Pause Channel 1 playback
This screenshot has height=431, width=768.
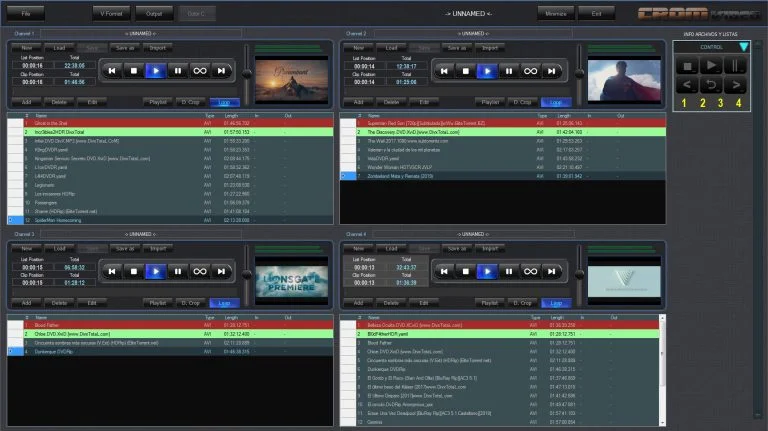coord(178,71)
